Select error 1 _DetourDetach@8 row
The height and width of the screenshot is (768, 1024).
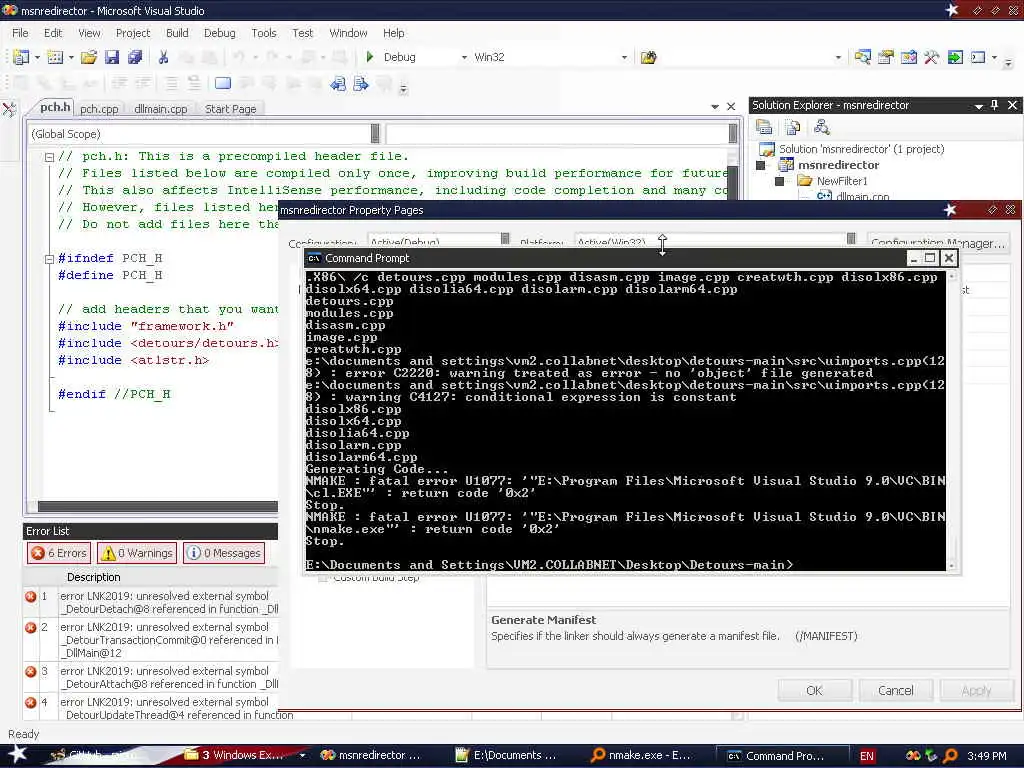coord(151,603)
